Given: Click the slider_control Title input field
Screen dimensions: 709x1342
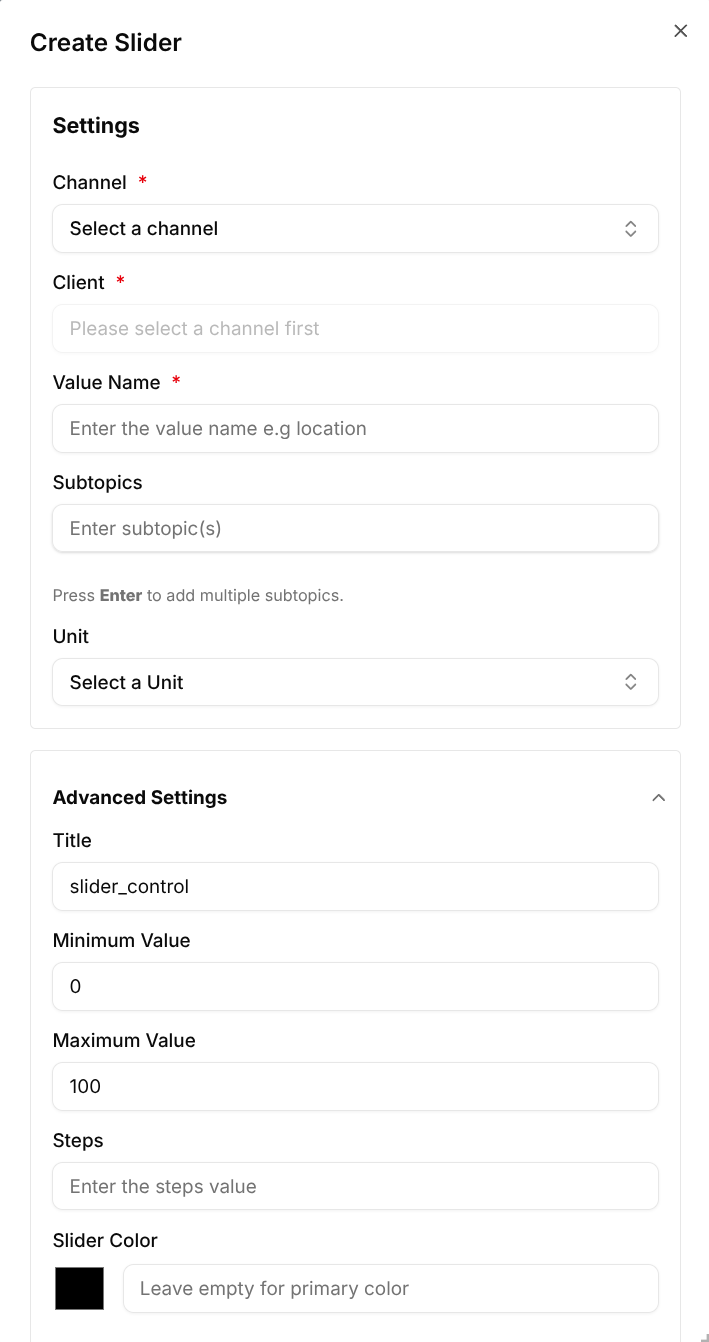Looking at the screenshot, I should click(x=355, y=886).
